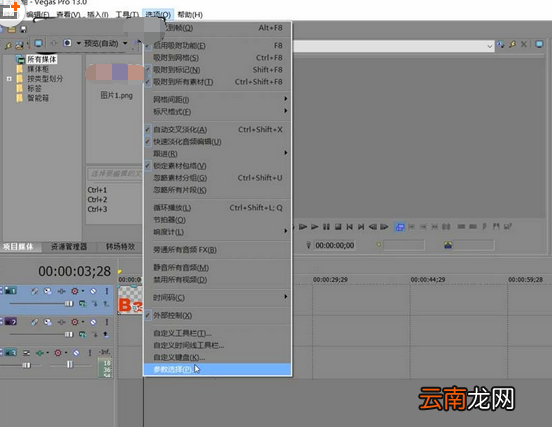Open 自定义工具栏(T)... dialog entry
The height and width of the screenshot is (427, 552).
click(x=217, y=333)
